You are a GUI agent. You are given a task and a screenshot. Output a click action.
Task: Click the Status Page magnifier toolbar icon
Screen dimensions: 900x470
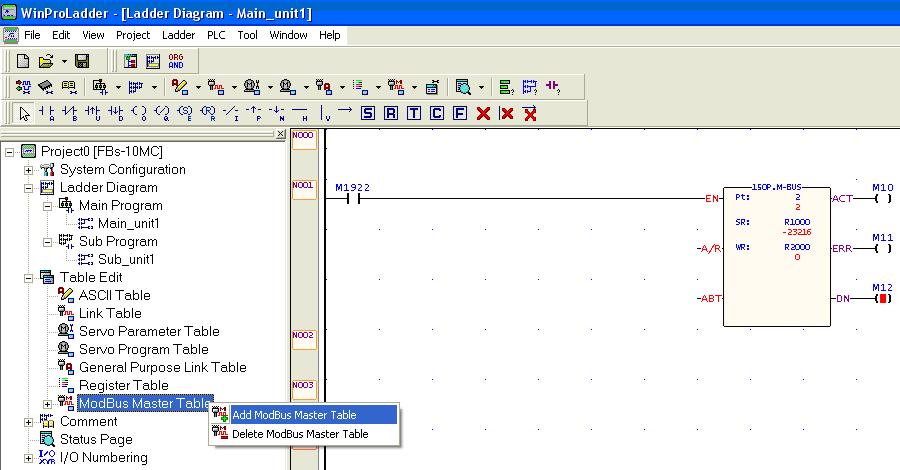pyautogui.click(x=463, y=87)
